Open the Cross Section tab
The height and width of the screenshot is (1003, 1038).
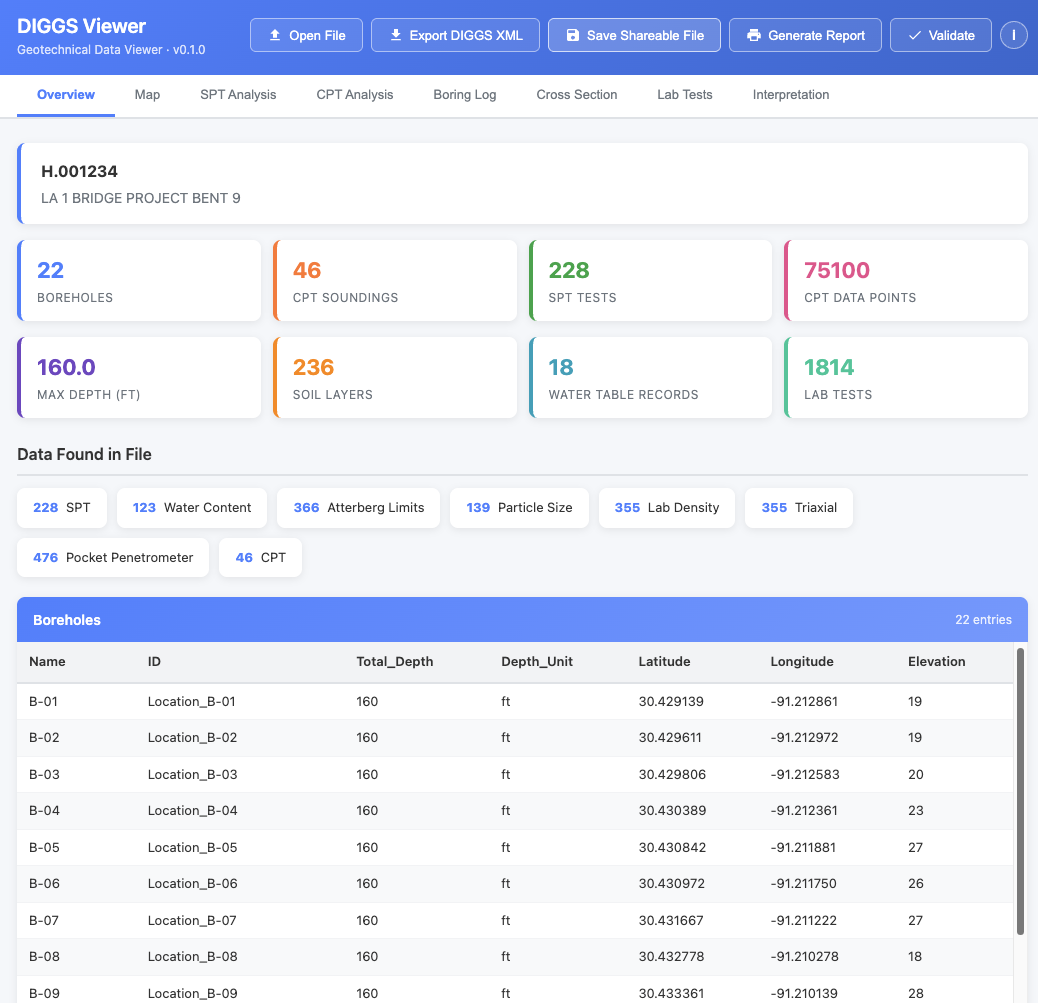click(577, 95)
